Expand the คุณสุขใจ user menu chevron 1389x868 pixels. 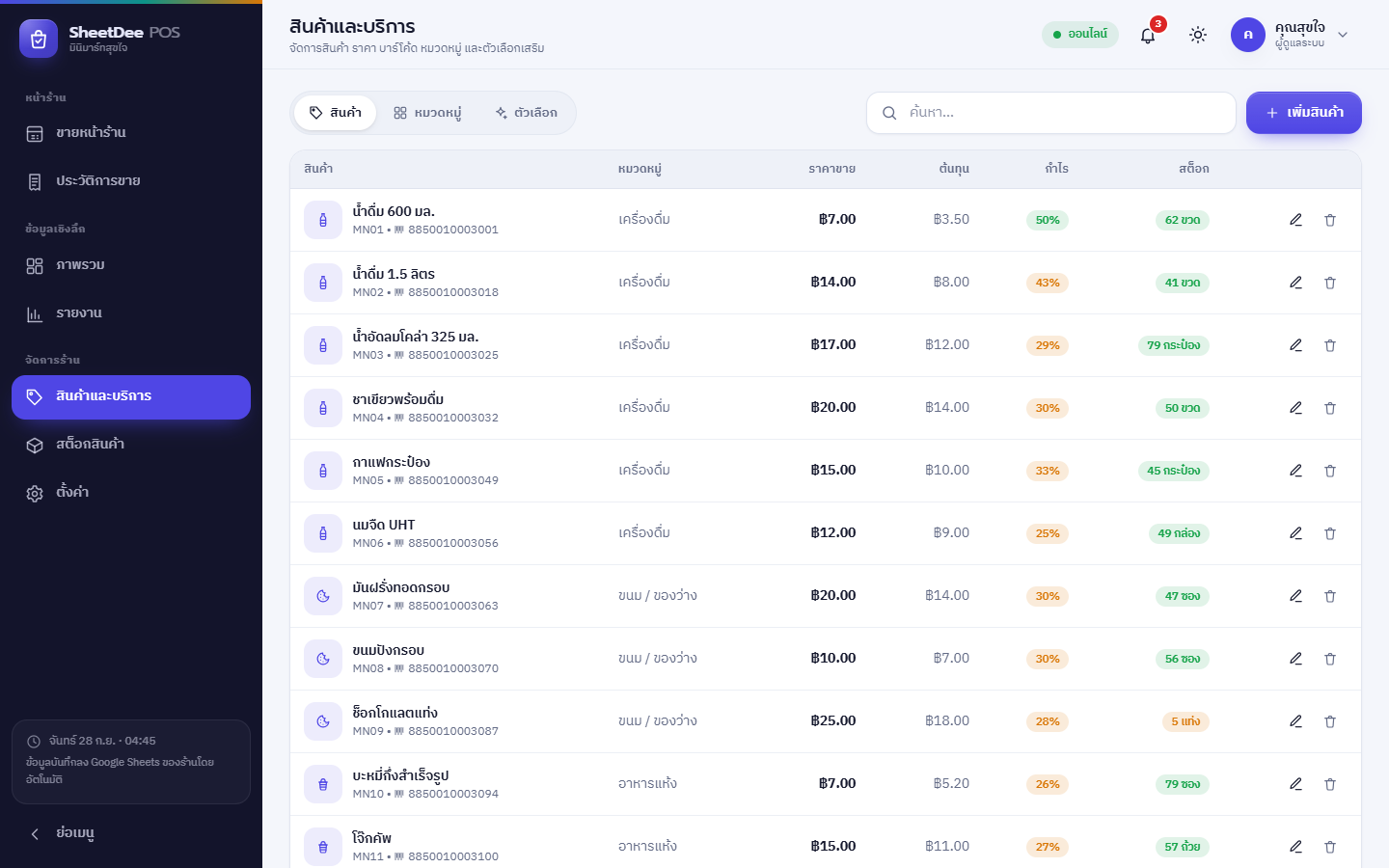(x=1343, y=35)
